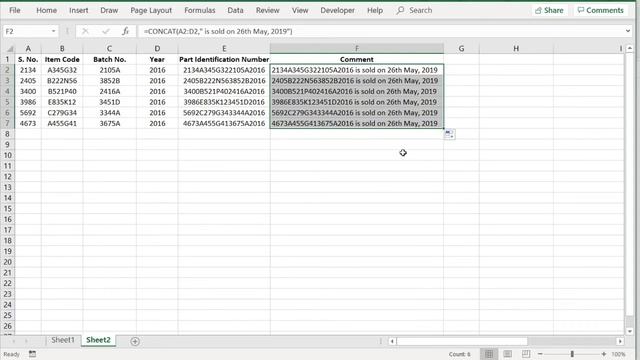Open the Home ribbon tab
This screenshot has width=640, height=360.
coord(47,10)
